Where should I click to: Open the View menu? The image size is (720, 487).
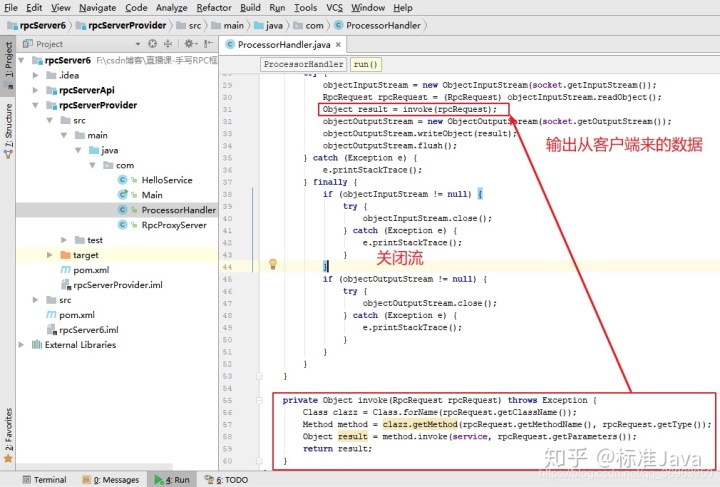click(61, 8)
